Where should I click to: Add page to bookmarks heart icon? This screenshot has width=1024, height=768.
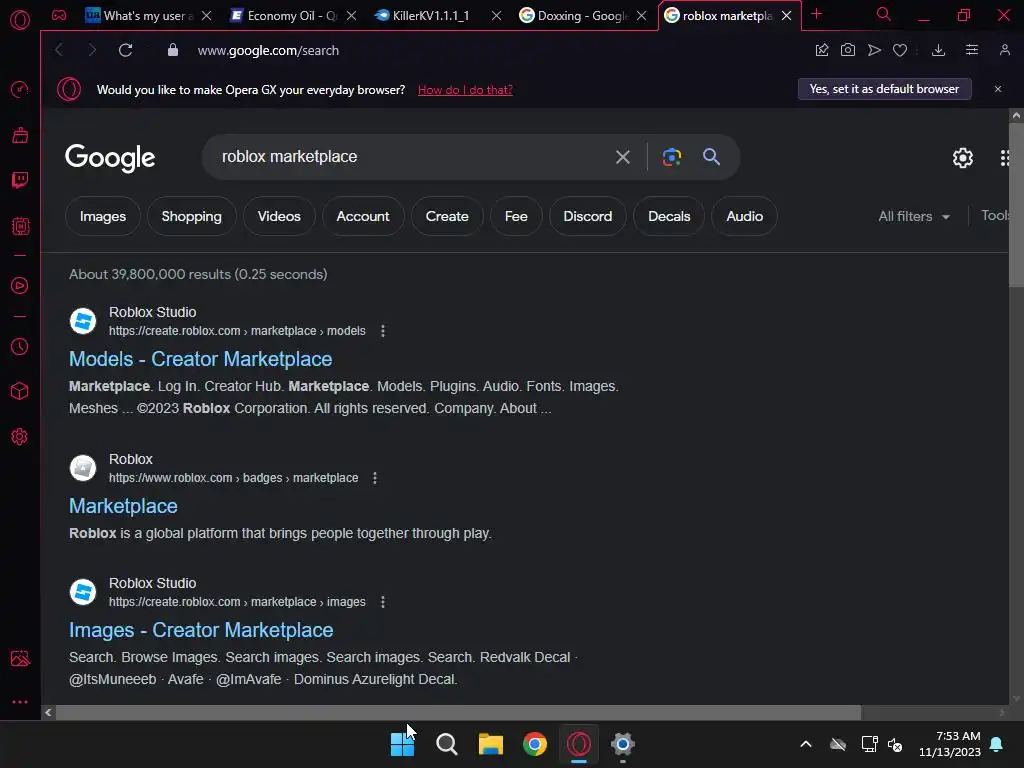click(900, 50)
